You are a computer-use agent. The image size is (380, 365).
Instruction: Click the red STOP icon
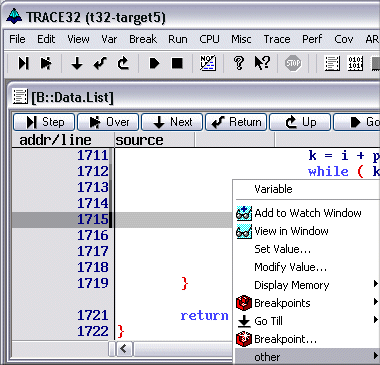point(293,63)
